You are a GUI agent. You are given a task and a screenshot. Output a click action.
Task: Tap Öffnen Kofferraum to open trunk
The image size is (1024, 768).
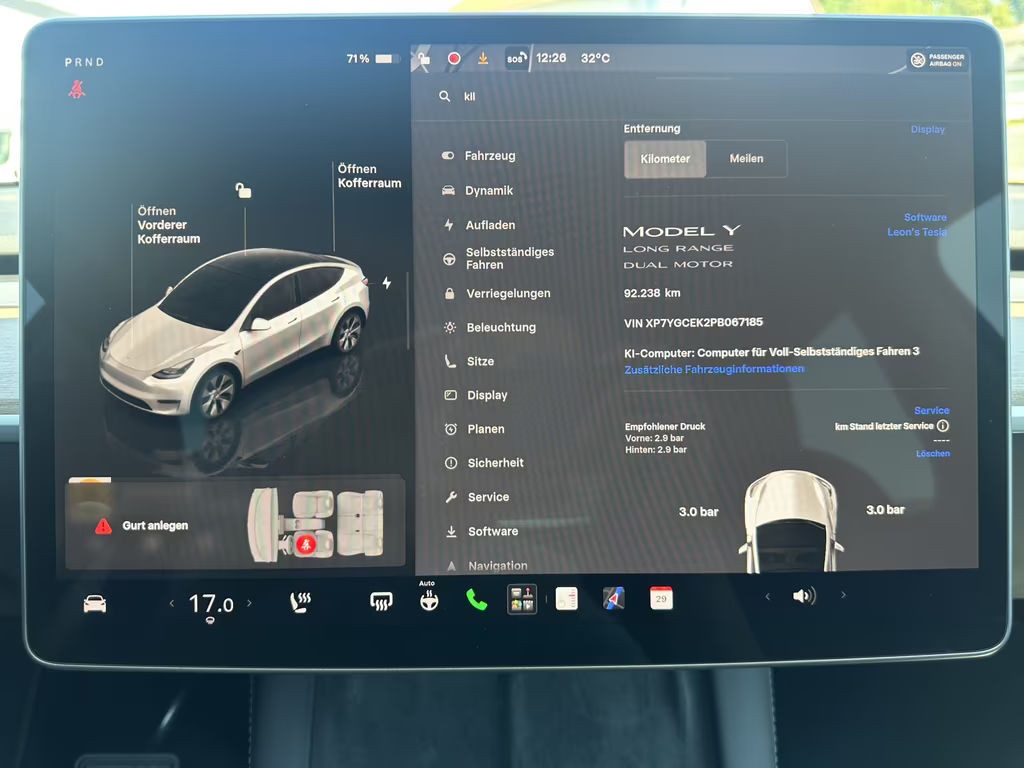[369, 176]
